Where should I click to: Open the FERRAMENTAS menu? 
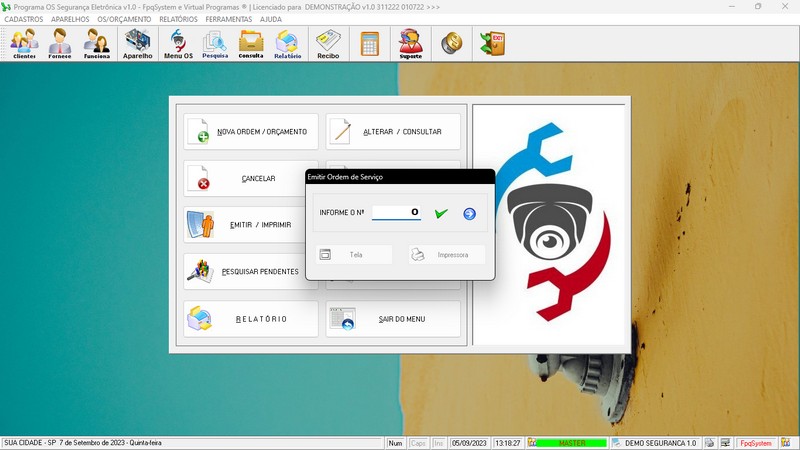point(229,19)
